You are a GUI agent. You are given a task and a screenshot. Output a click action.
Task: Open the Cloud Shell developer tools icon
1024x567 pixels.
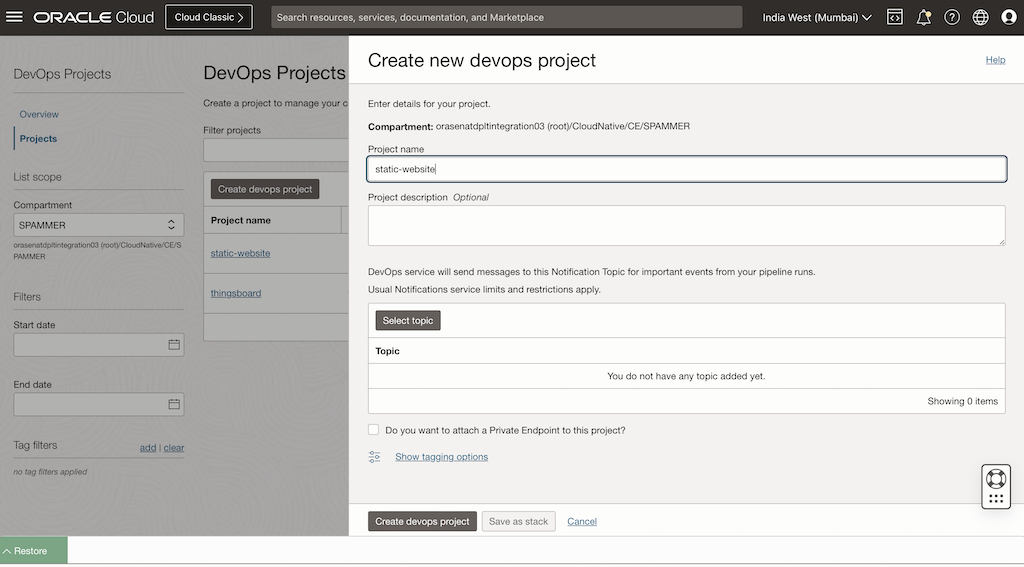(x=895, y=17)
